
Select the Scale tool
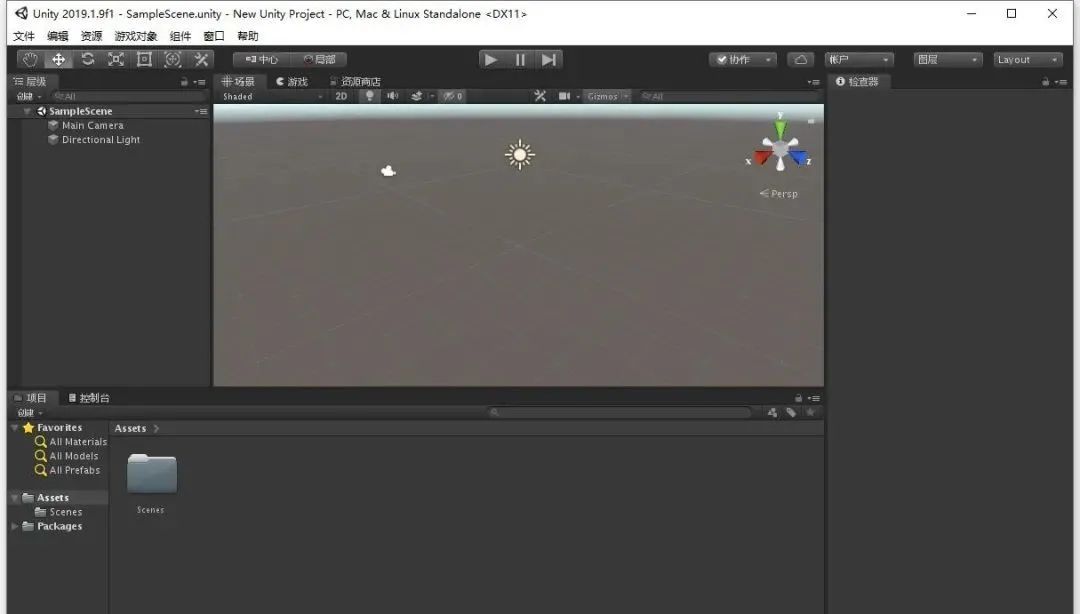pyautogui.click(x=116, y=59)
